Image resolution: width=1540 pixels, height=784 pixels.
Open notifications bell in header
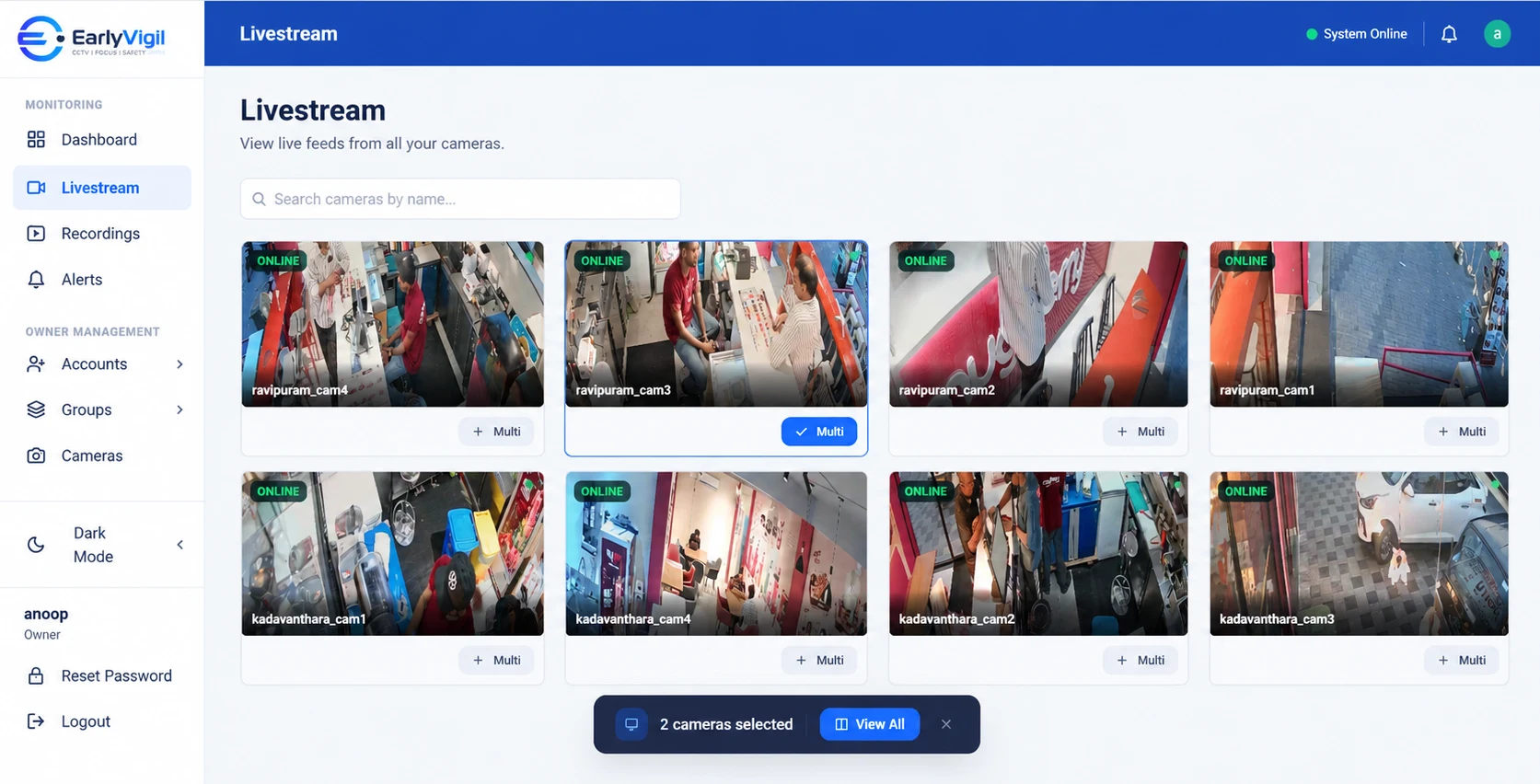click(1449, 34)
